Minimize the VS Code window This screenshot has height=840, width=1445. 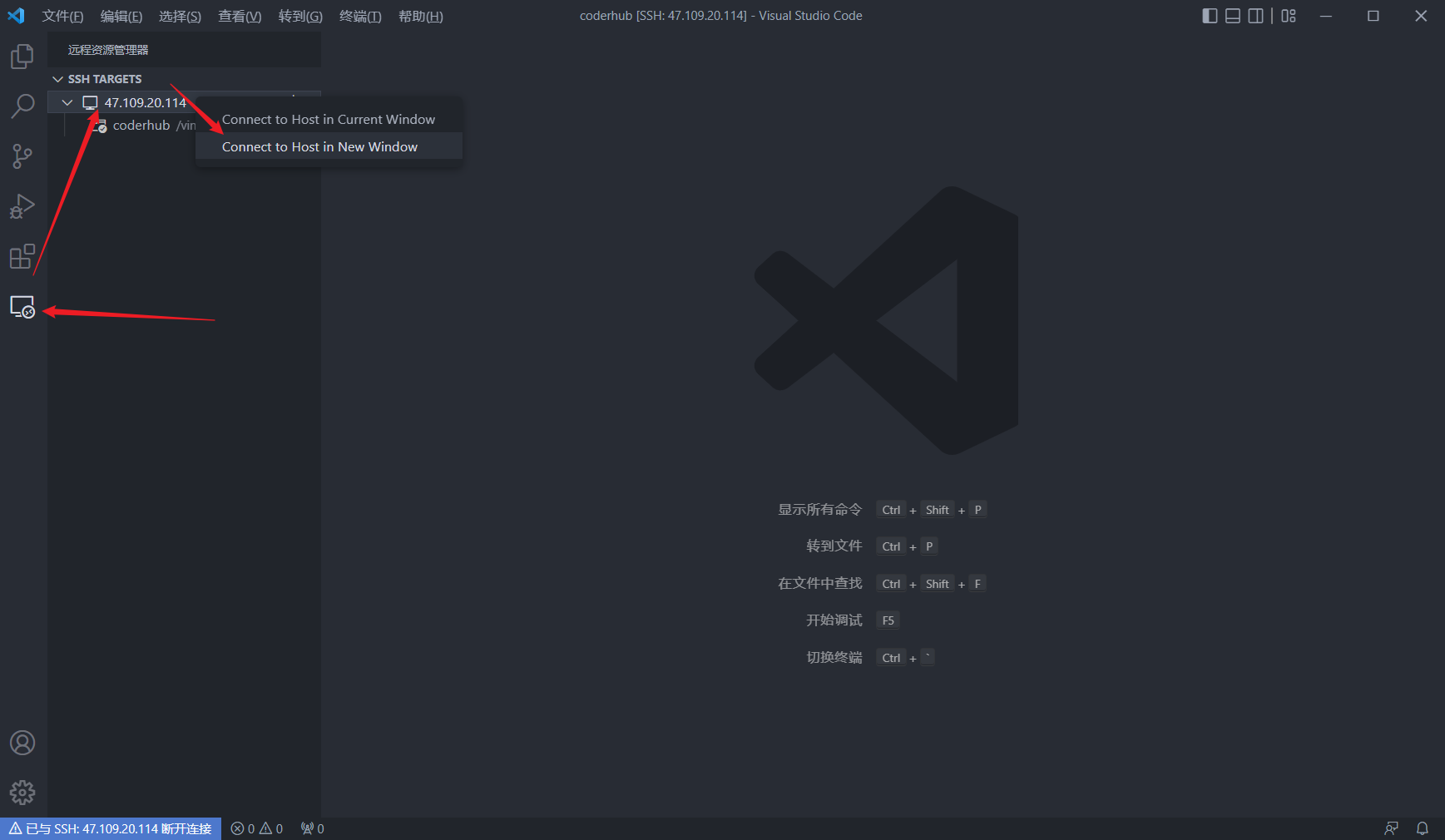[x=1326, y=16]
